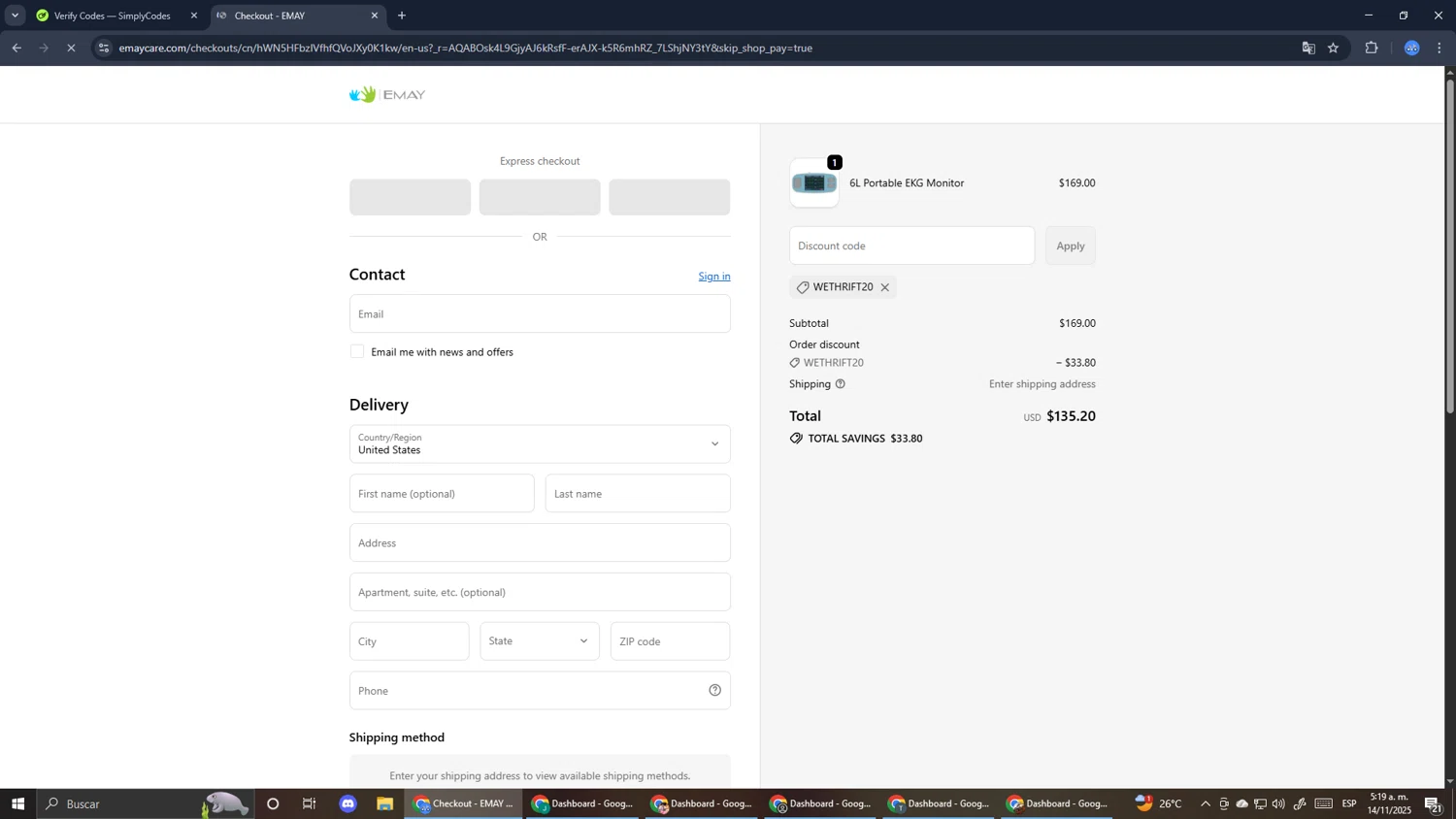
Task: Click first express checkout placeholder button
Action: (410, 197)
